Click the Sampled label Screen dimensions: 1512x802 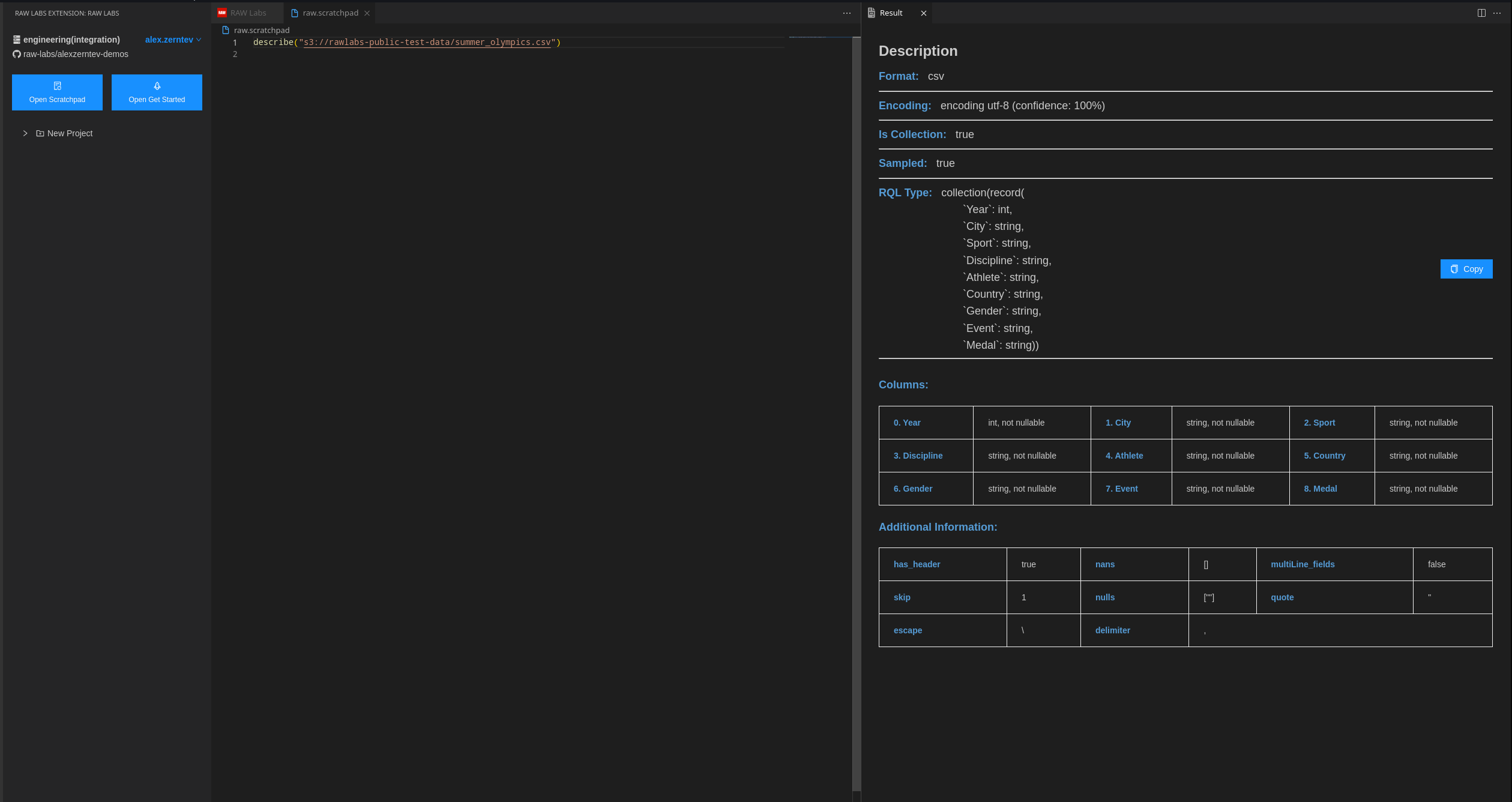(x=903, y=163)
